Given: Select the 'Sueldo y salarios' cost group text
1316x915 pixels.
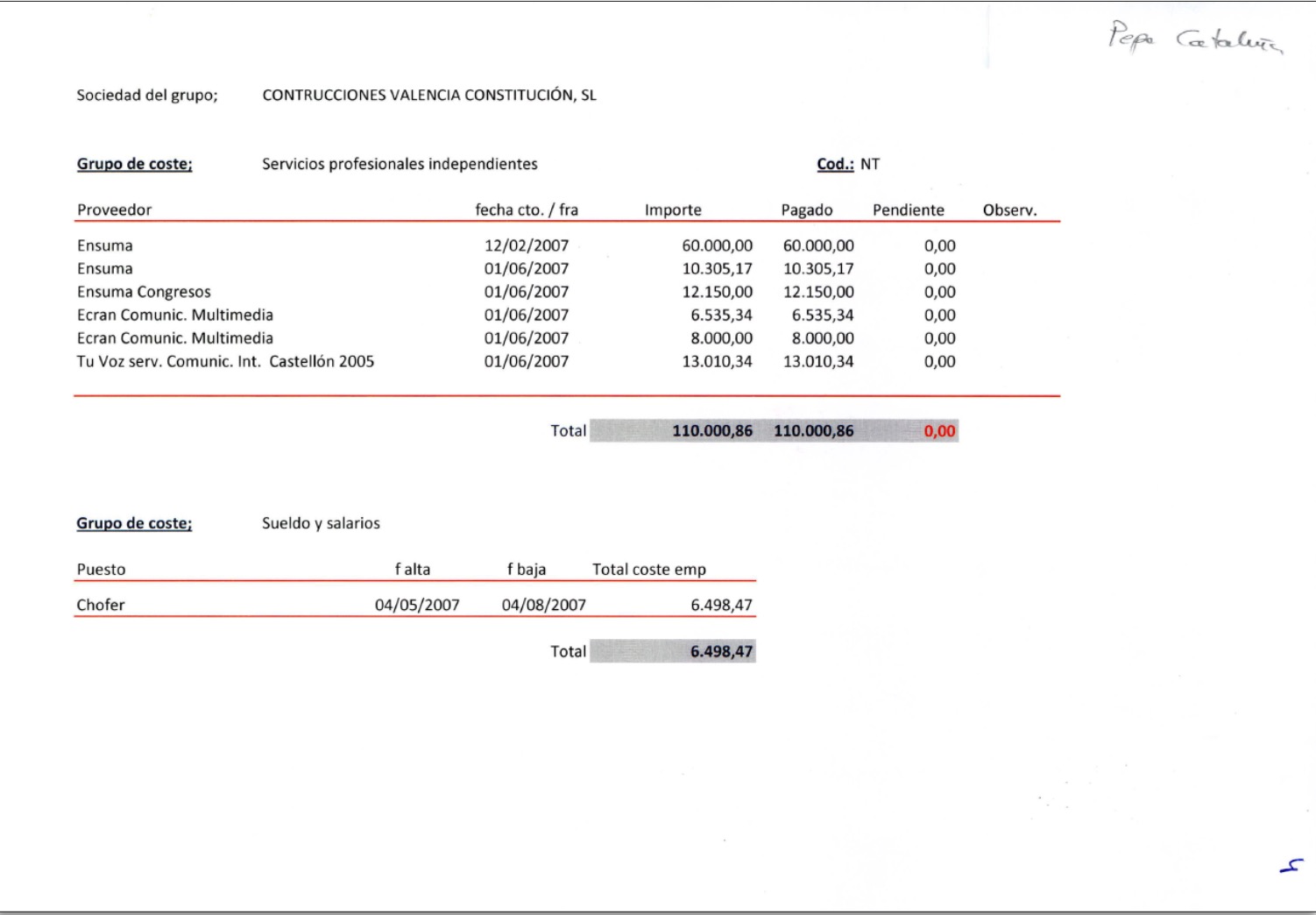Looking at the screenshot, I should [x=321, y=523].
